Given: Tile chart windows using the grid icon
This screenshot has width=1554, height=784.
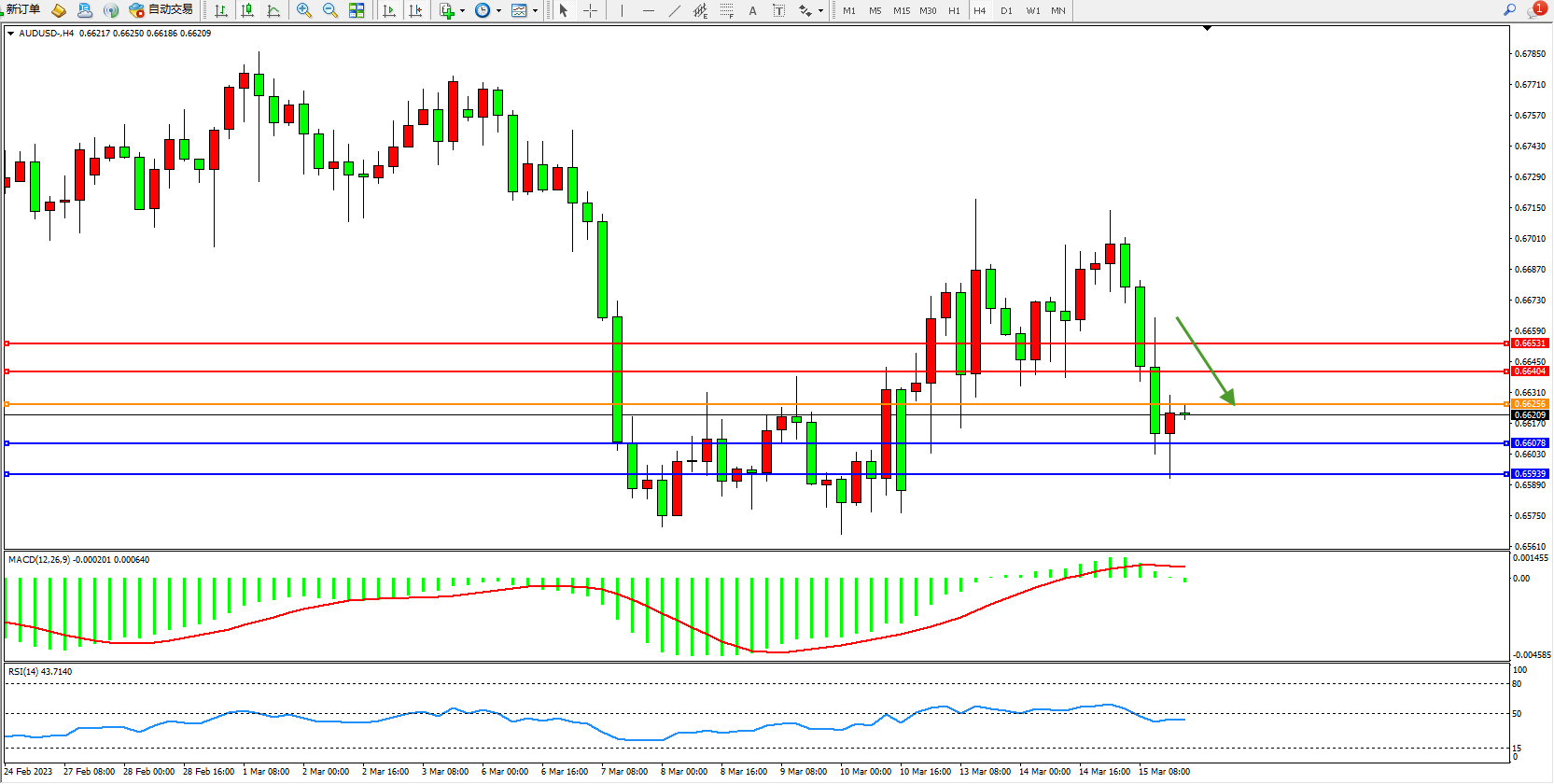Looking at the screenshot, I should coord(357,10).
